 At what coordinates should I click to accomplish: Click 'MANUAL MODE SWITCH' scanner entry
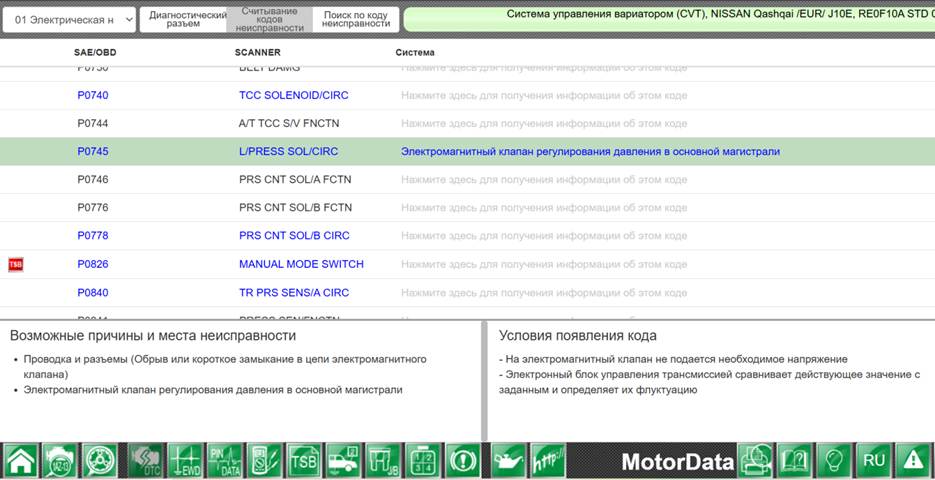[x=301, y=264]
